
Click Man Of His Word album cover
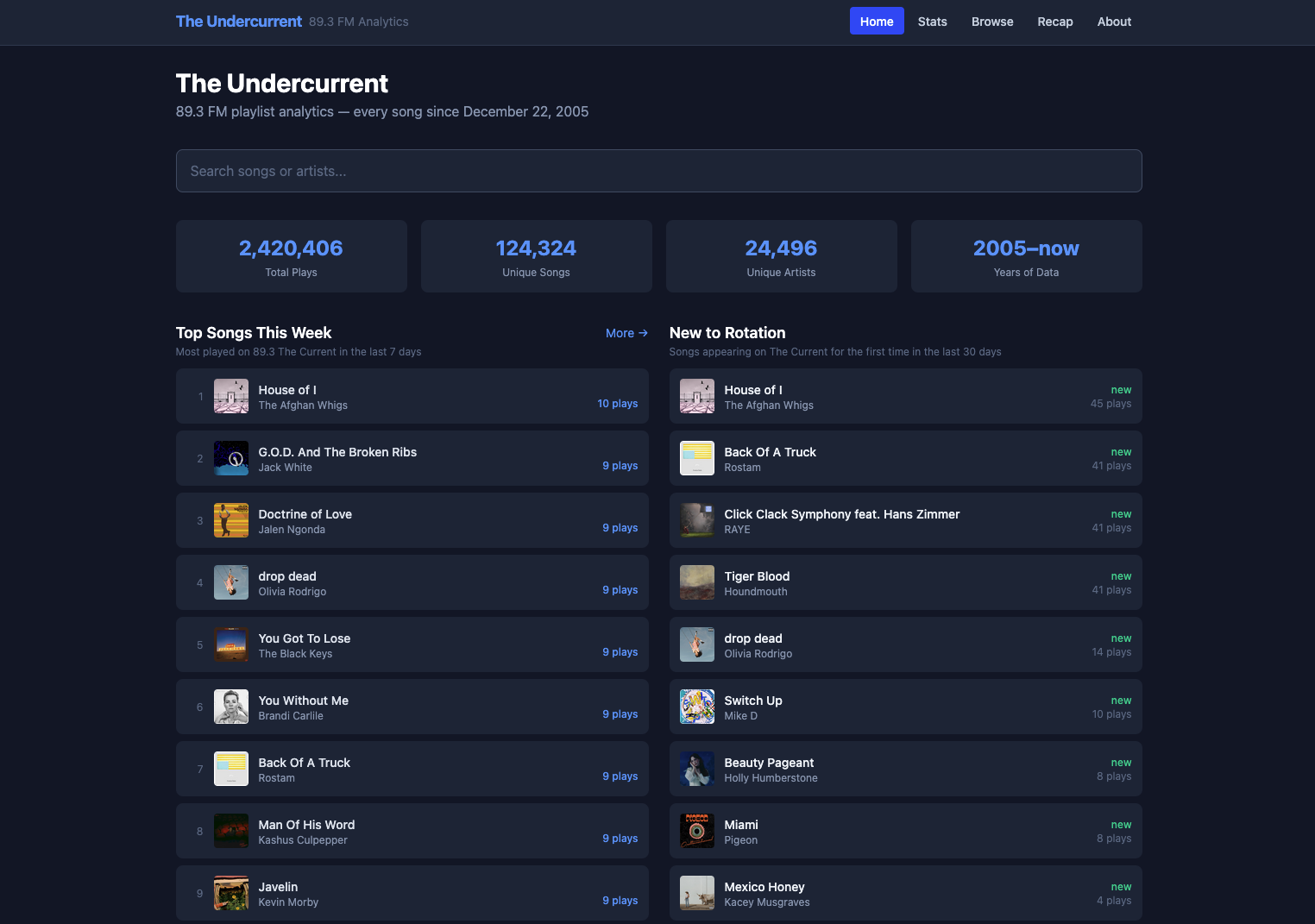pos(231,831)
